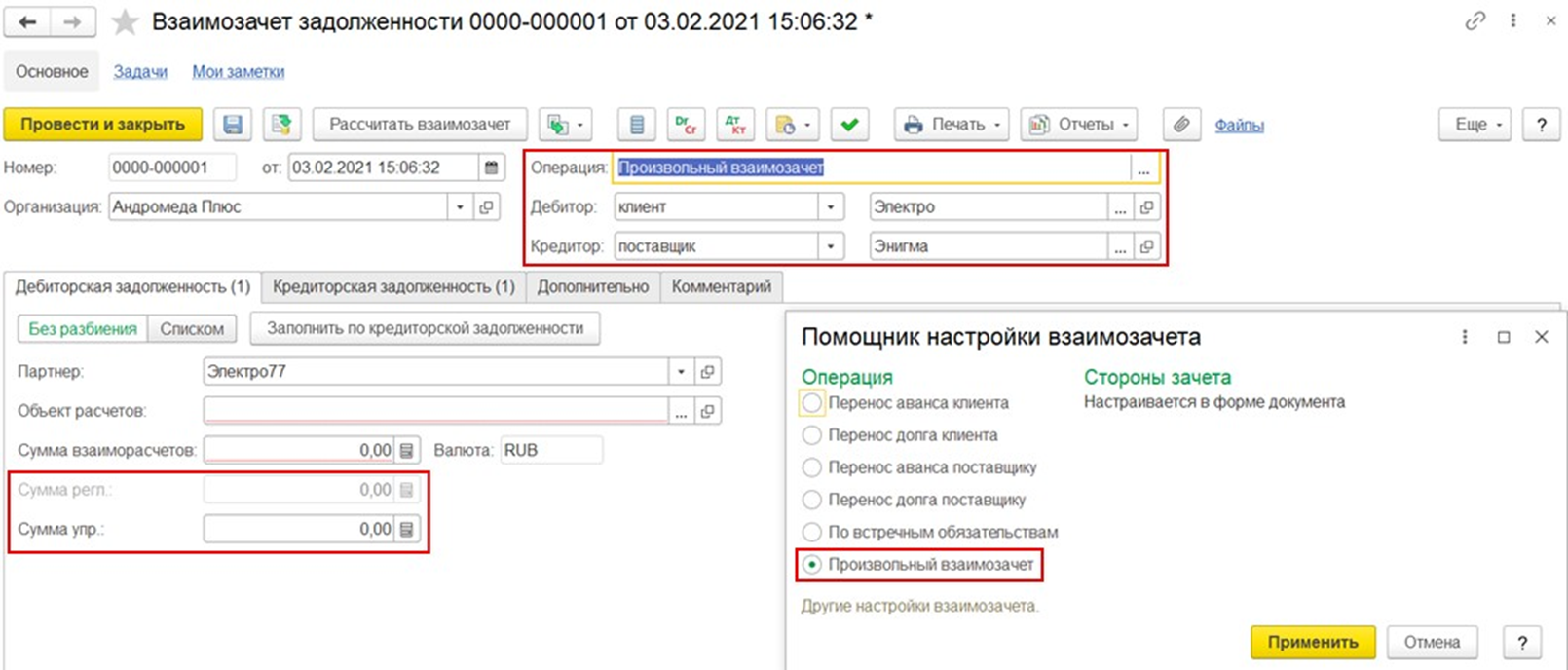Click the green checkmark toolbar icon
1568x670 pixels.
tap(849, 125)
